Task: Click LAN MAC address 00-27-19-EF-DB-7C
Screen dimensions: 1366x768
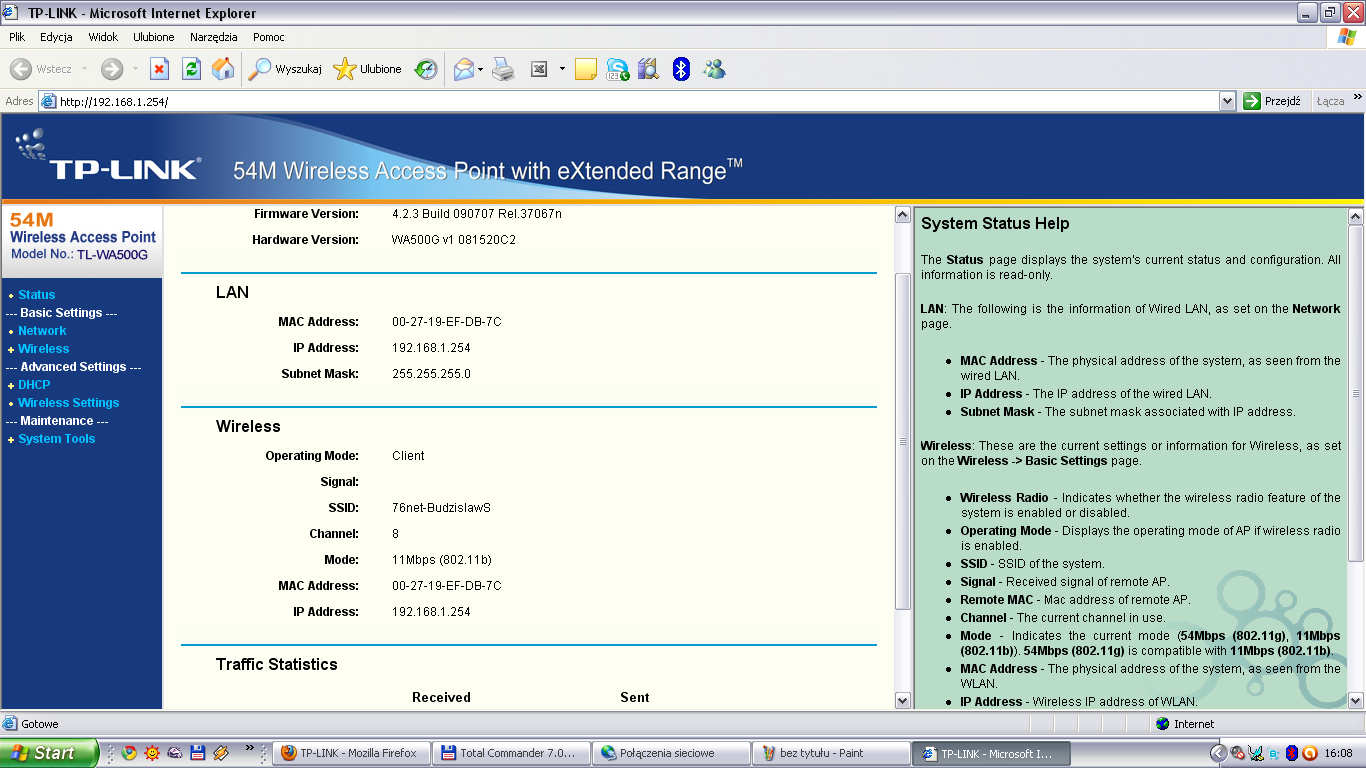Action: tap(446, 322)
